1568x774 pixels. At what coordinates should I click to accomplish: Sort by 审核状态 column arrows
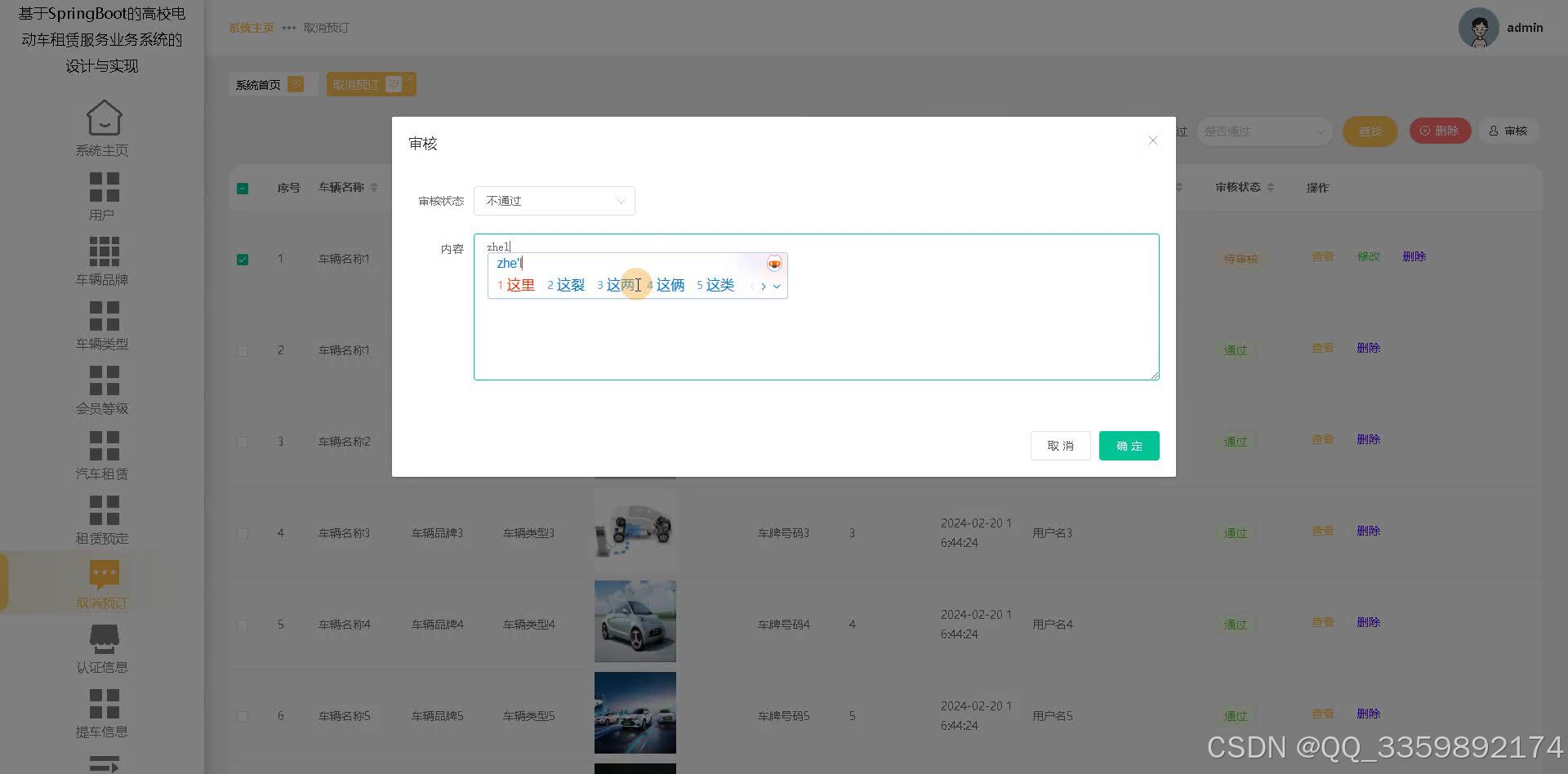(x=1270, y=188)
